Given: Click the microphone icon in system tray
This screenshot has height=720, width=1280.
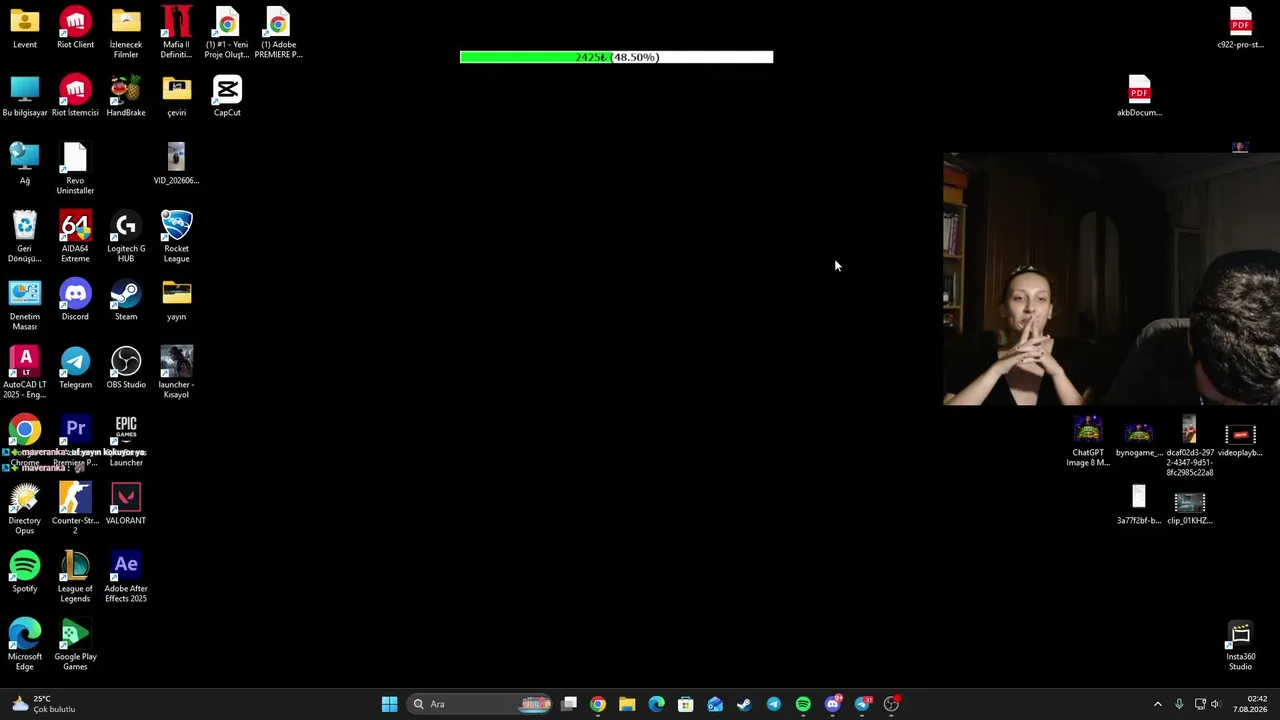Looking at the screenshot, I should tap(1179, 704).
